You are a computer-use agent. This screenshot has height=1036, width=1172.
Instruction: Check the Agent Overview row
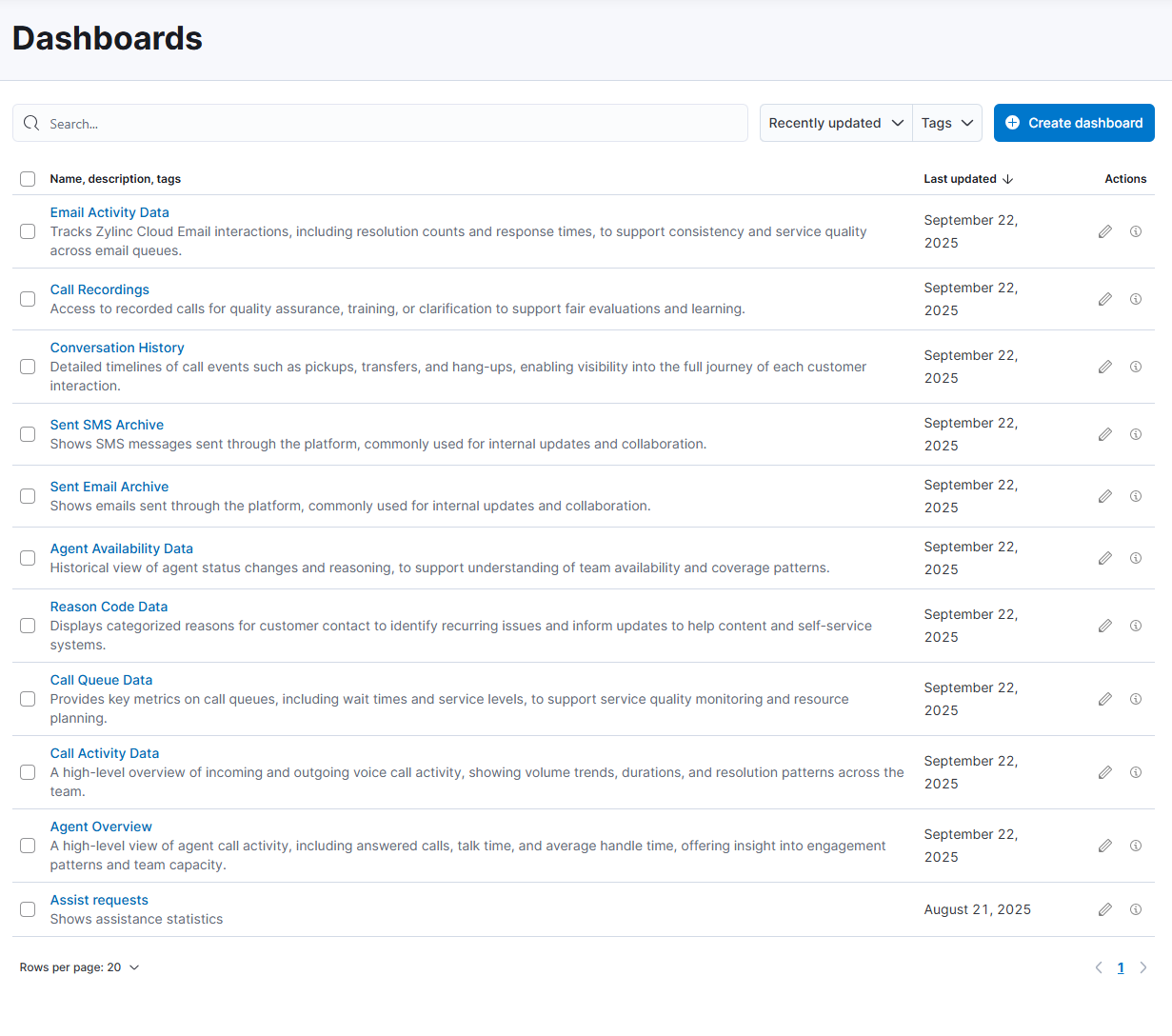click(x=28, y=846)
